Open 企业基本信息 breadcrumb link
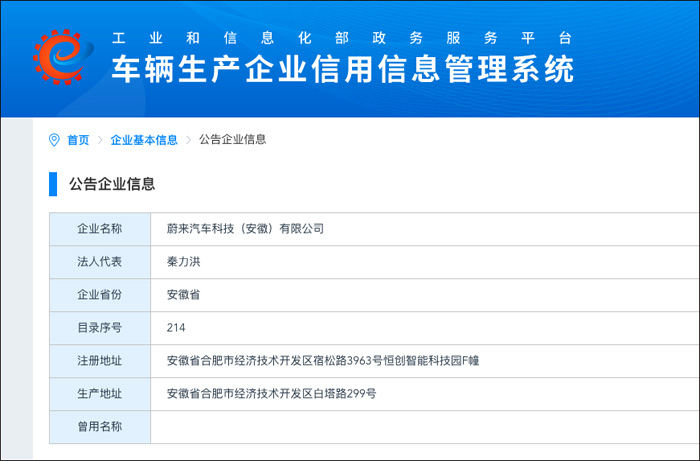The image size is (700, 461). 144,140
